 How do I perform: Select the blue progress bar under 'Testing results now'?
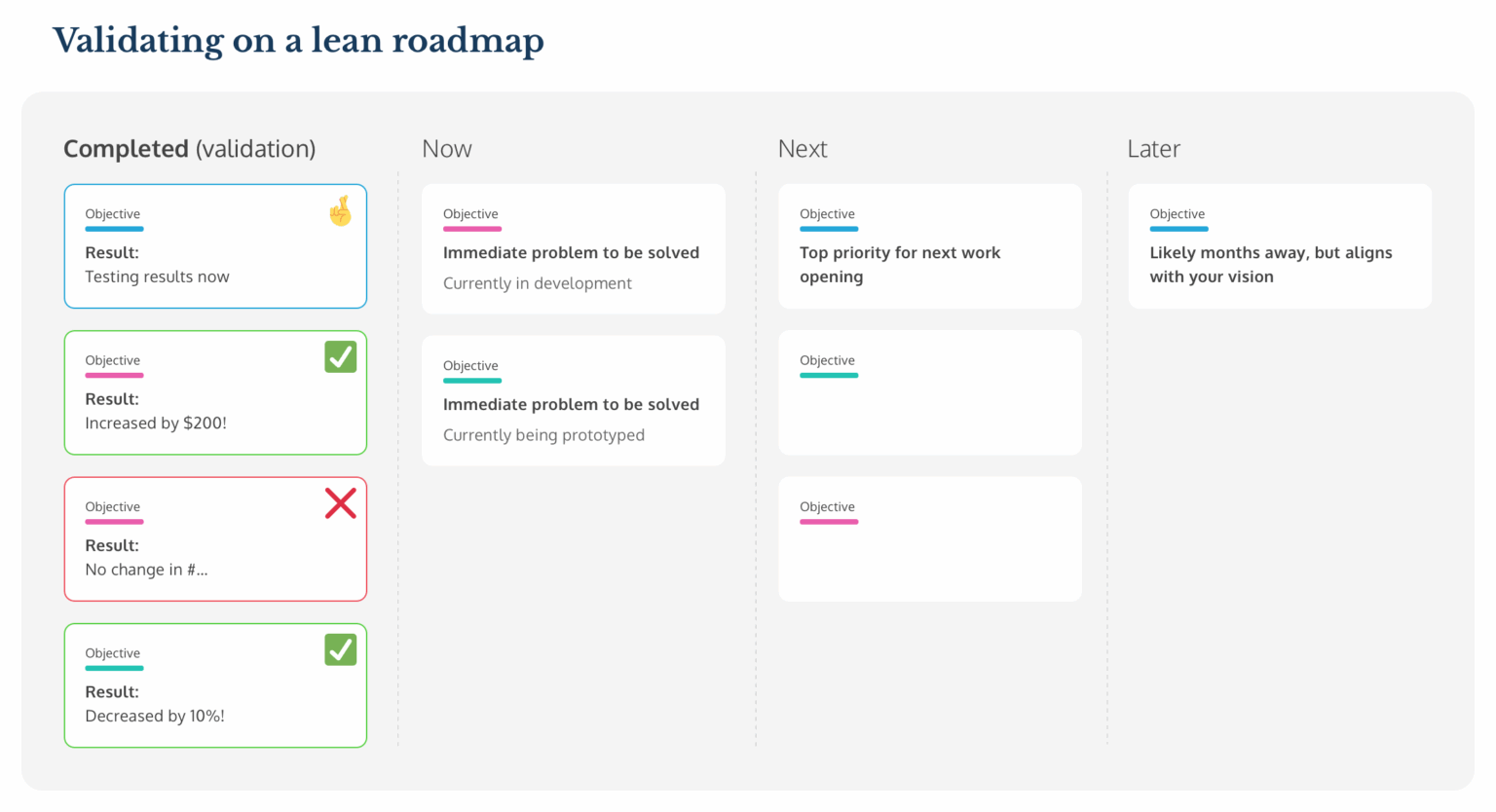113,229
